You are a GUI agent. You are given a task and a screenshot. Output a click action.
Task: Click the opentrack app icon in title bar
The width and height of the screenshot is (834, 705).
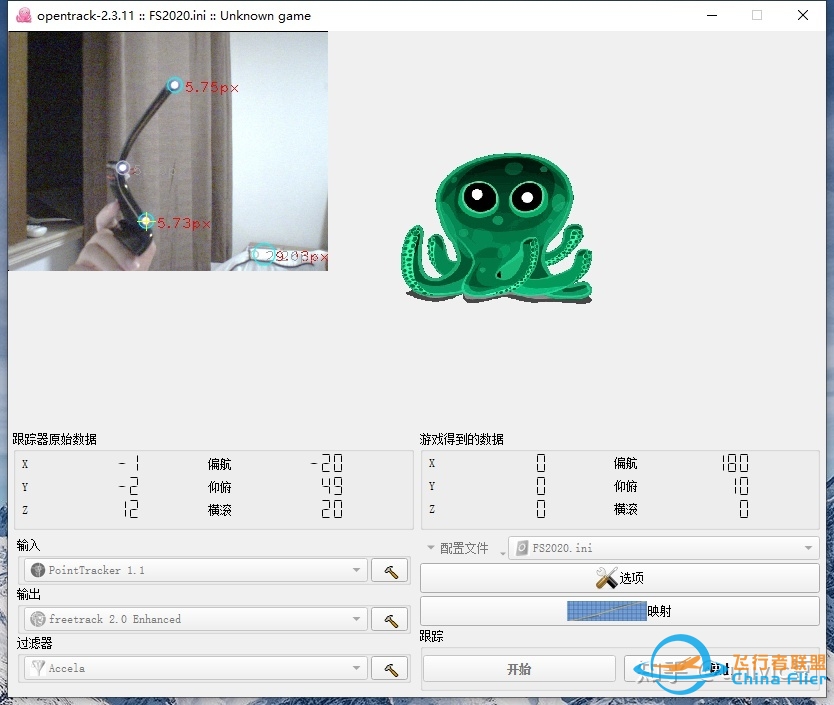[x=24, y=15]
